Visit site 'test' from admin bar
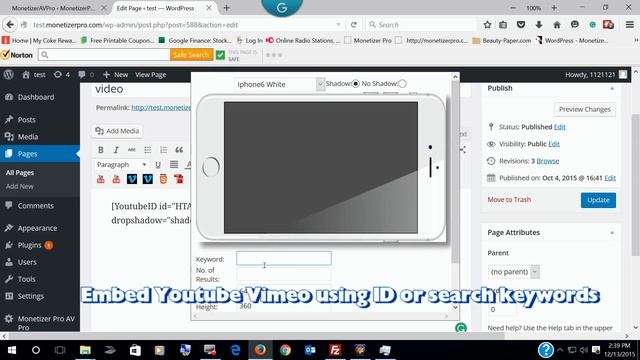 (34, 75)
